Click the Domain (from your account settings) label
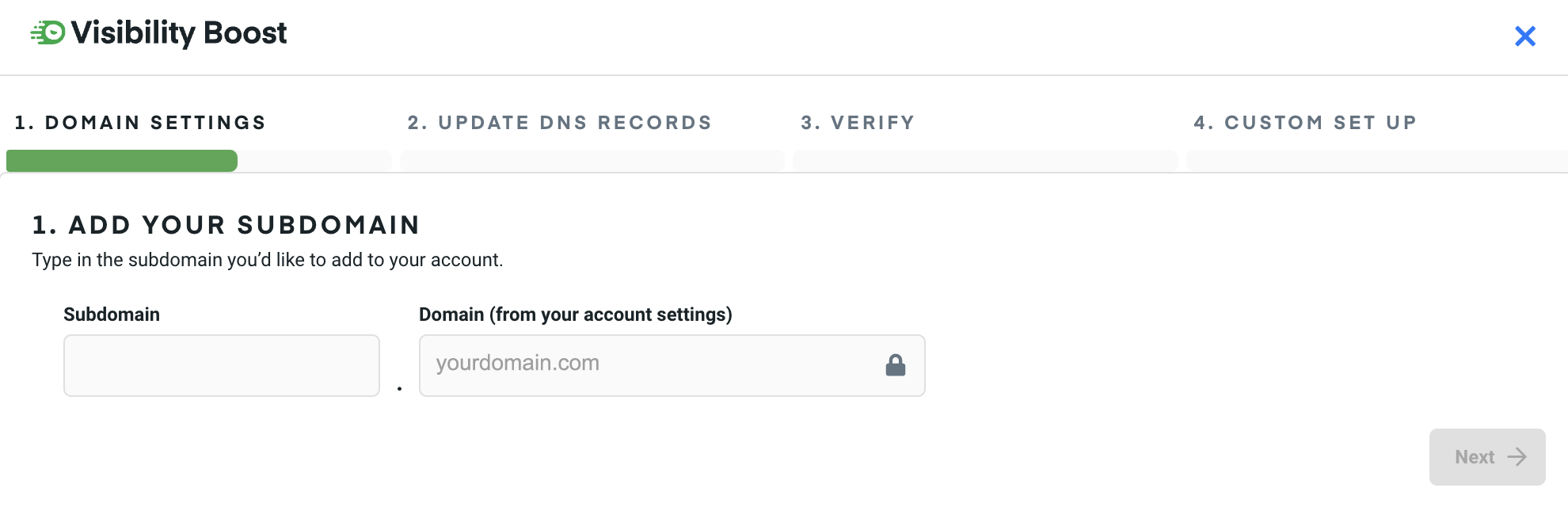 click(x=575, y=314)
